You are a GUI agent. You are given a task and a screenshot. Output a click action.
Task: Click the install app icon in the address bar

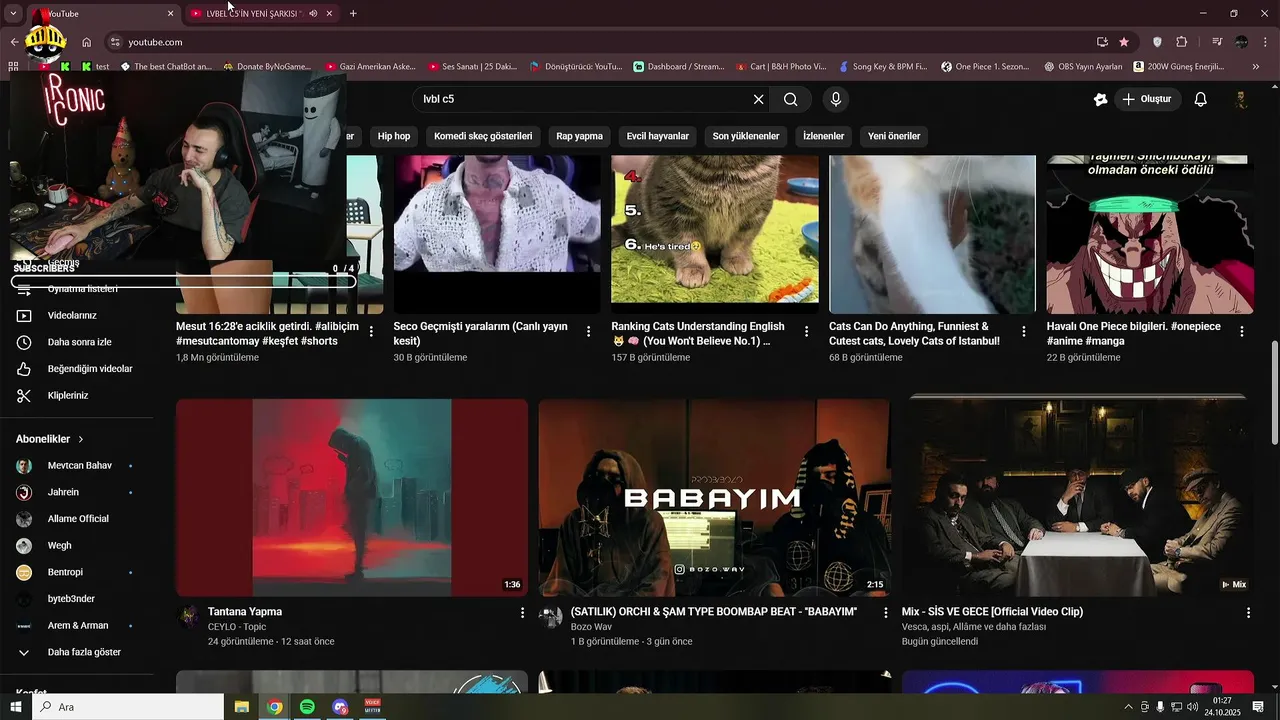click(x=1102, y=42)
